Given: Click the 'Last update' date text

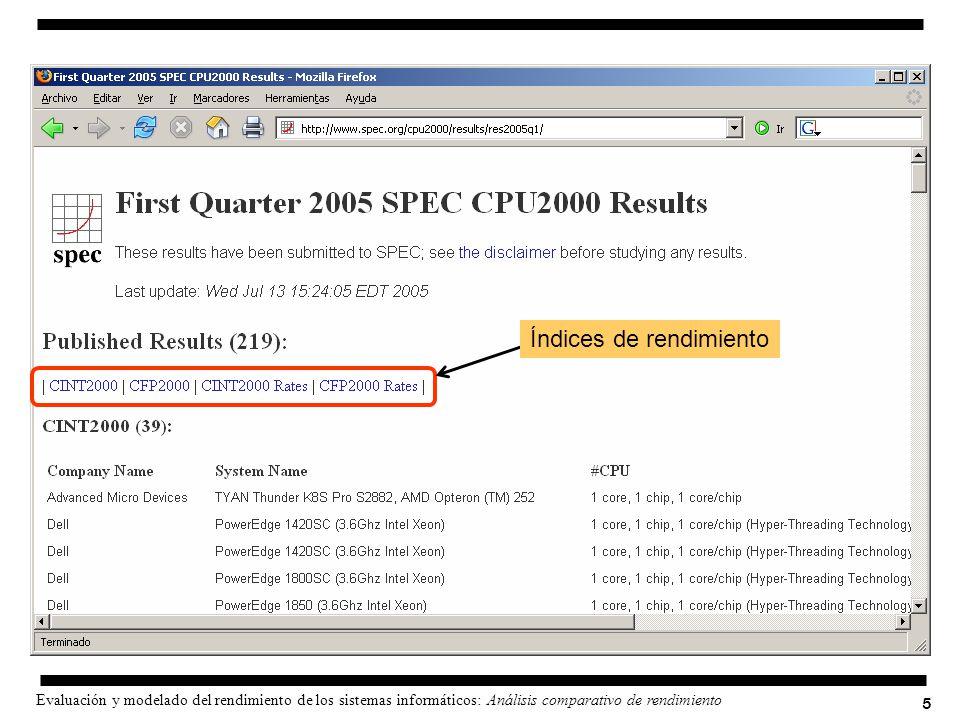Looking at the screenshot, I should 272,291.
